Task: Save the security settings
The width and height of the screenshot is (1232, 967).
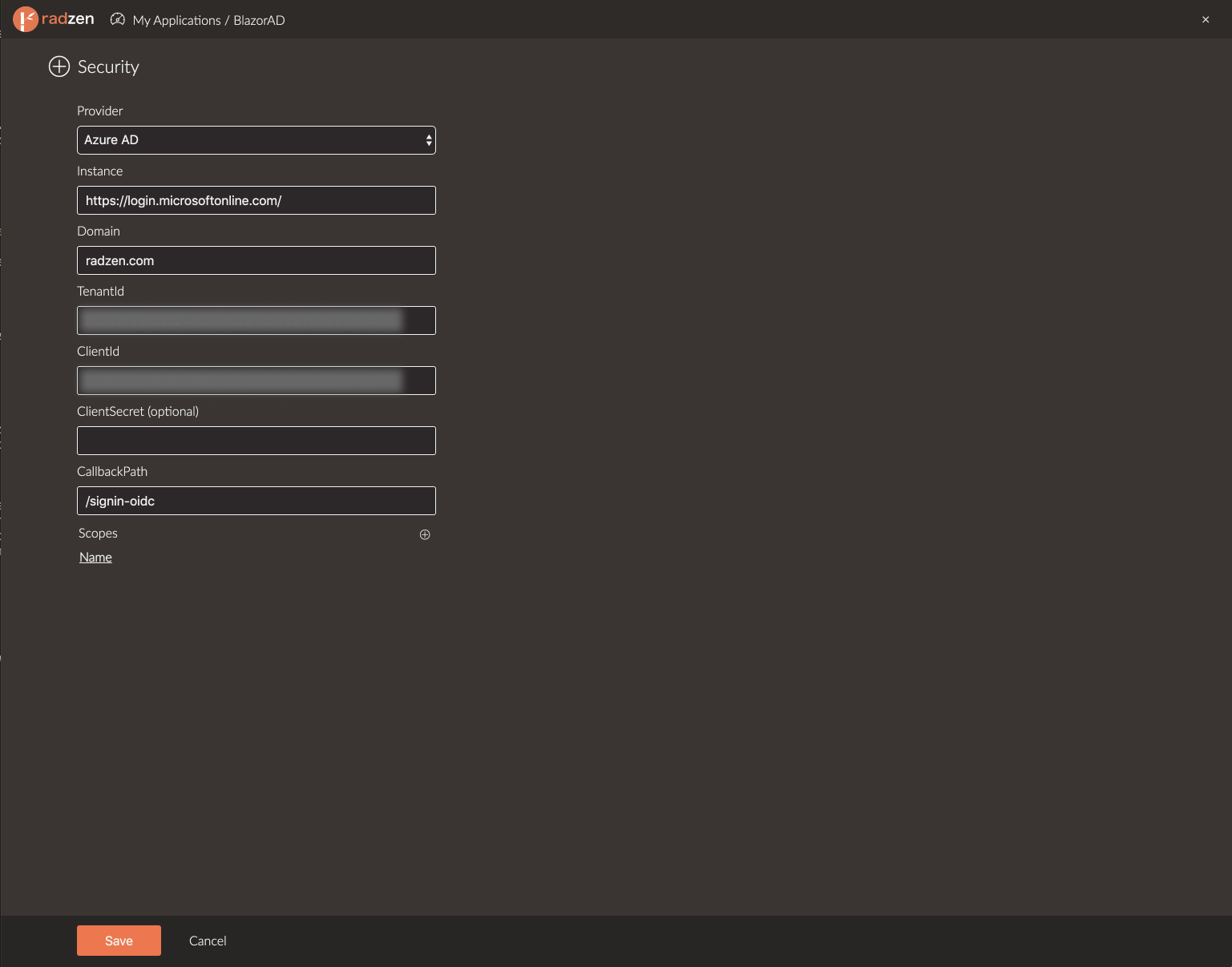Action: [x=119, y=941]
